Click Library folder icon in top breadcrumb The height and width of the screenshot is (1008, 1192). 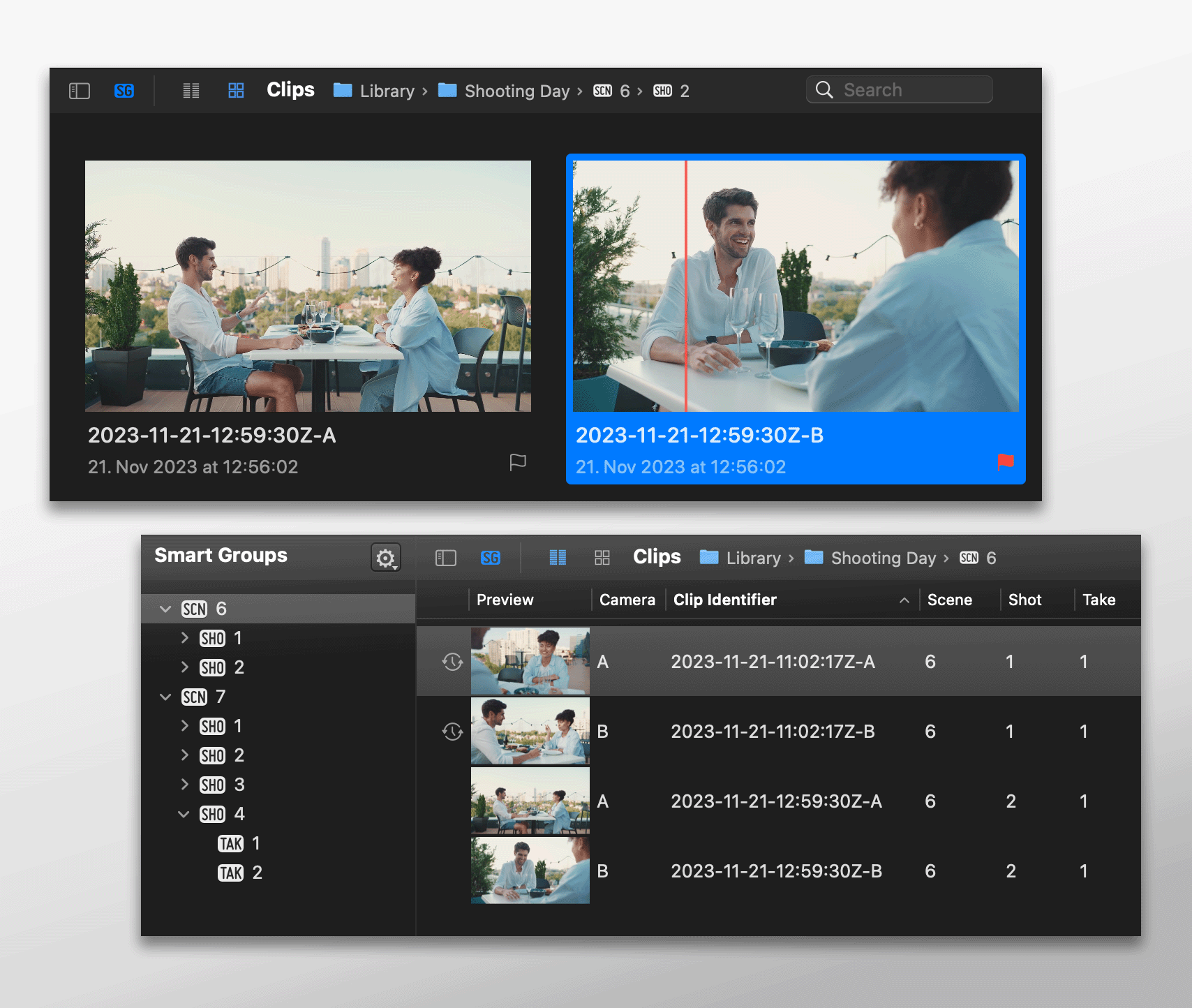pyautogui.click(x=343, y=90)
